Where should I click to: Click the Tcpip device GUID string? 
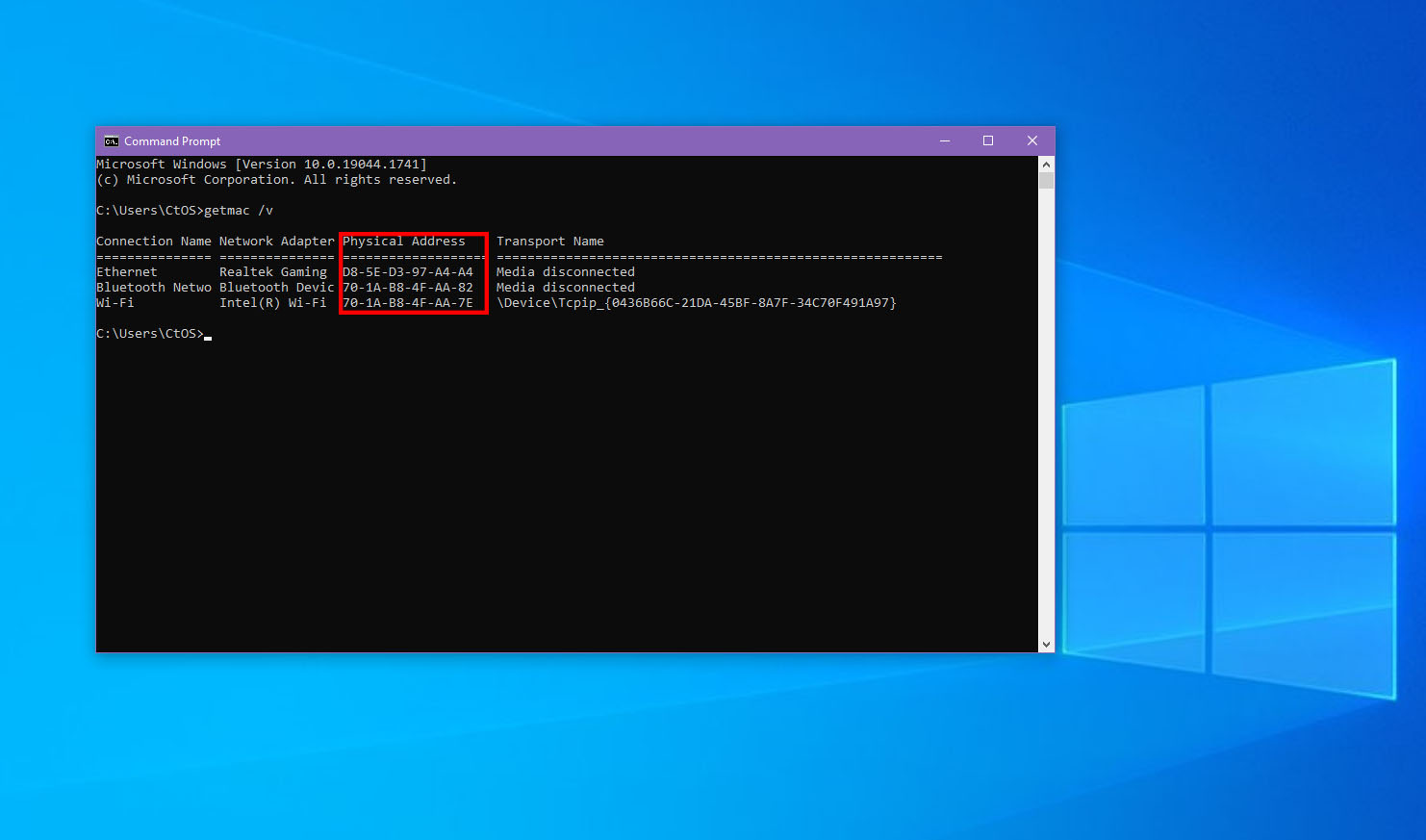pyautogui.click(x=698, y=302)
